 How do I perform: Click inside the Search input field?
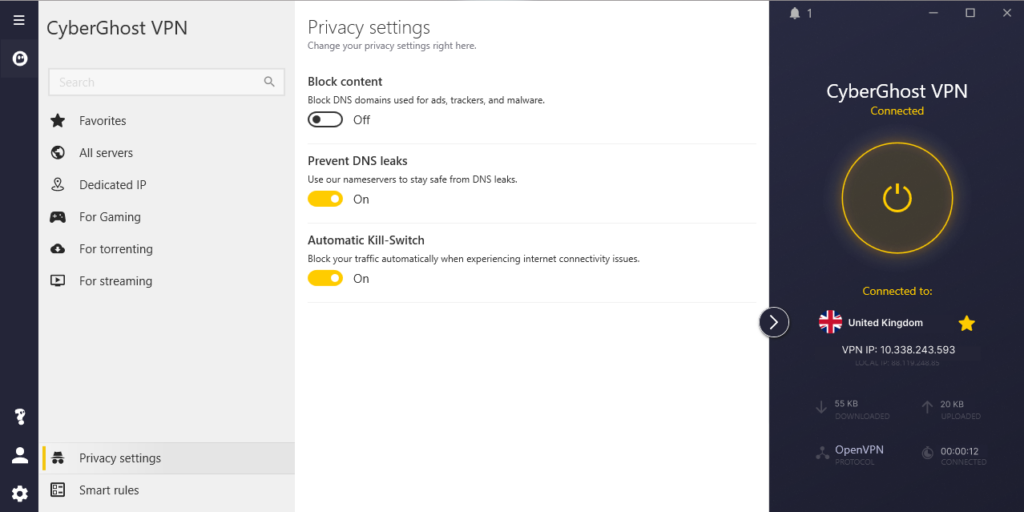pyautogui.click(x=167, y=82)
